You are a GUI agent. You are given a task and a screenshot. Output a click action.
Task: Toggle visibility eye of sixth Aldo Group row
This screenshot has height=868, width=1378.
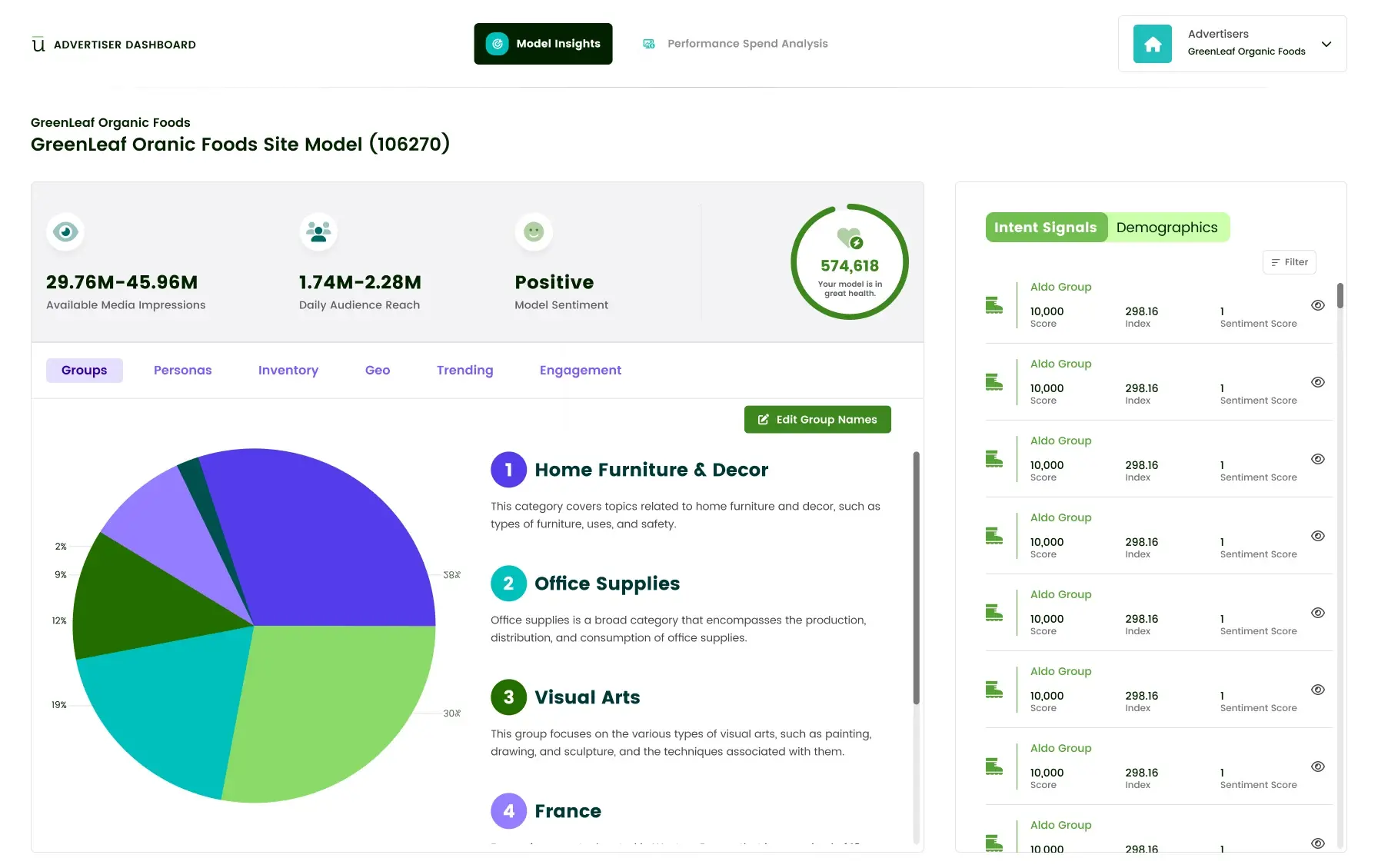coord(1317,690)
